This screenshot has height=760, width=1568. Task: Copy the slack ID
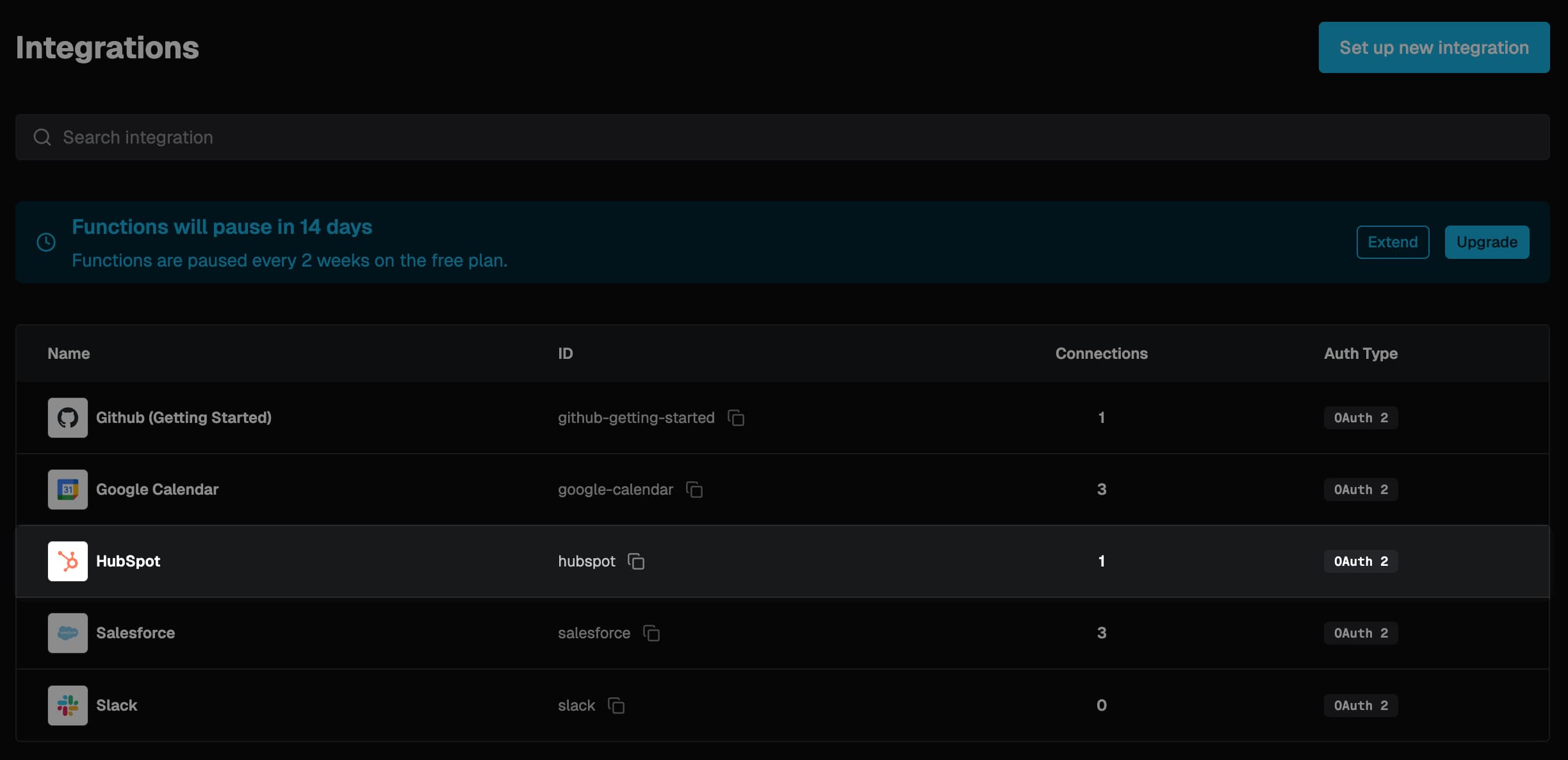click(616, 706)
